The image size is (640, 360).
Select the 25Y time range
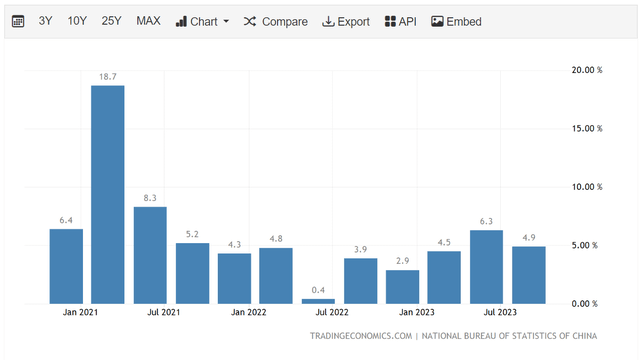(111, 21)
